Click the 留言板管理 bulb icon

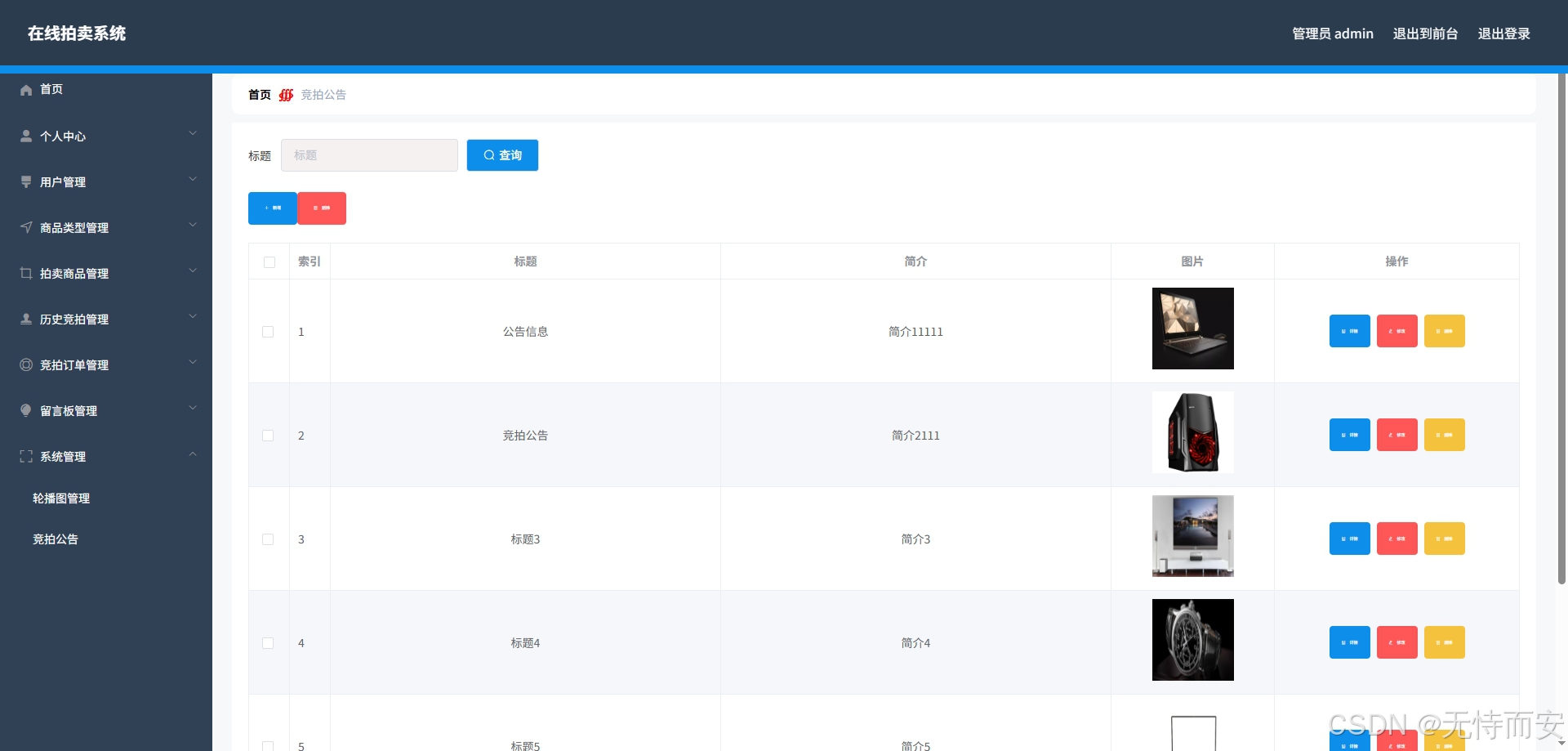coord(26,410)
